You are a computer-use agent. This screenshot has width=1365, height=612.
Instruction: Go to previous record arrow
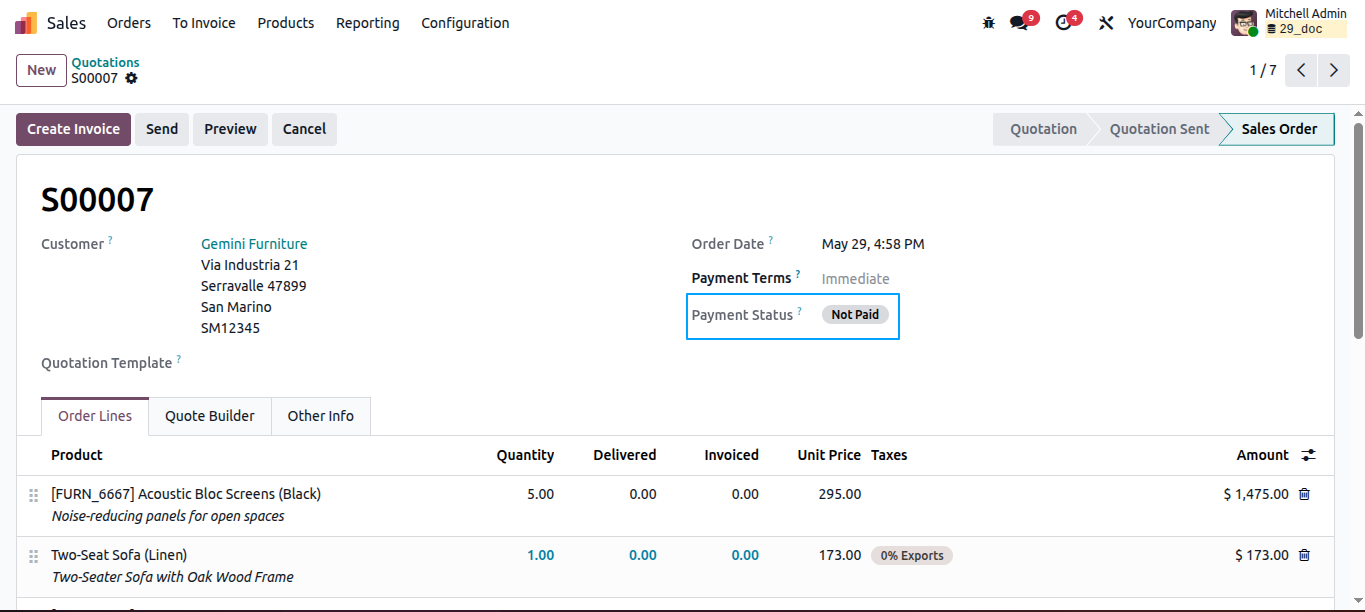pyautogui.click(x=1301, y=70)
